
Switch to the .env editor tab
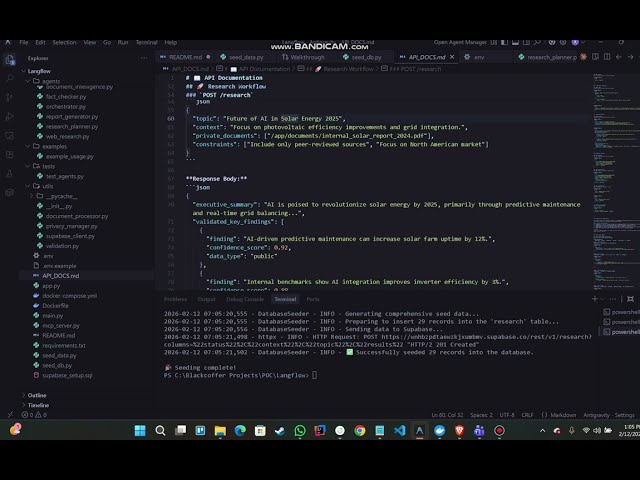tap(479, 57)
